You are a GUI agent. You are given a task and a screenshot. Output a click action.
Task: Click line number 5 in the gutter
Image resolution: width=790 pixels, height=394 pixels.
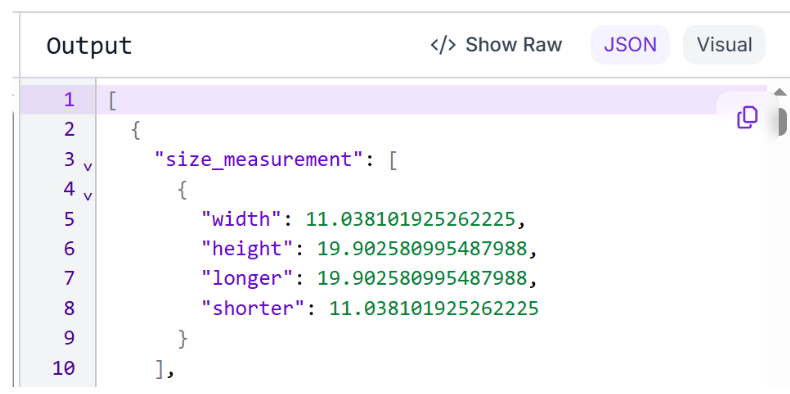(x=69, y=219)
